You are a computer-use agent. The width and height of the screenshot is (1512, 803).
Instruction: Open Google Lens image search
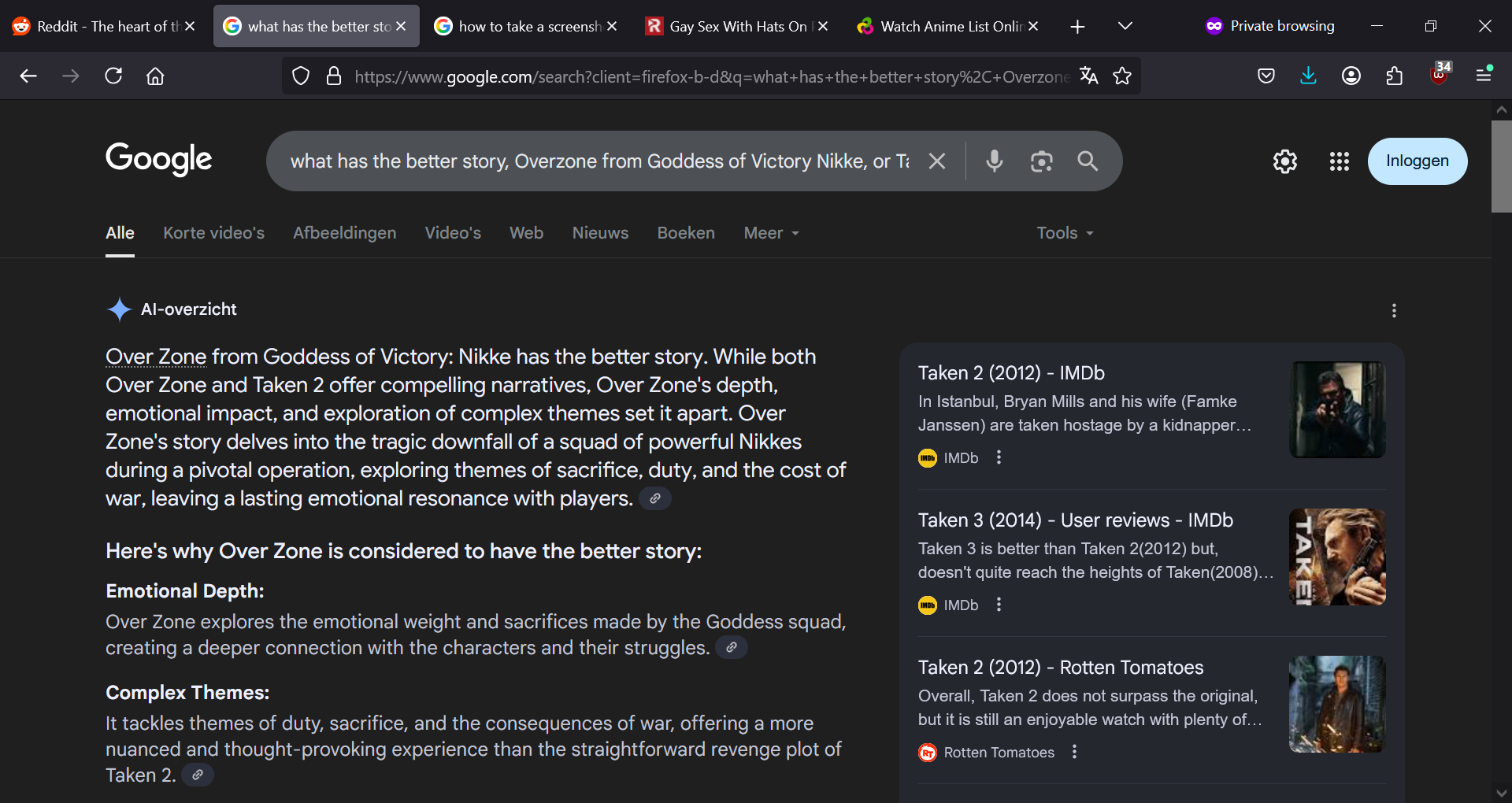[x=1041, y=161]
